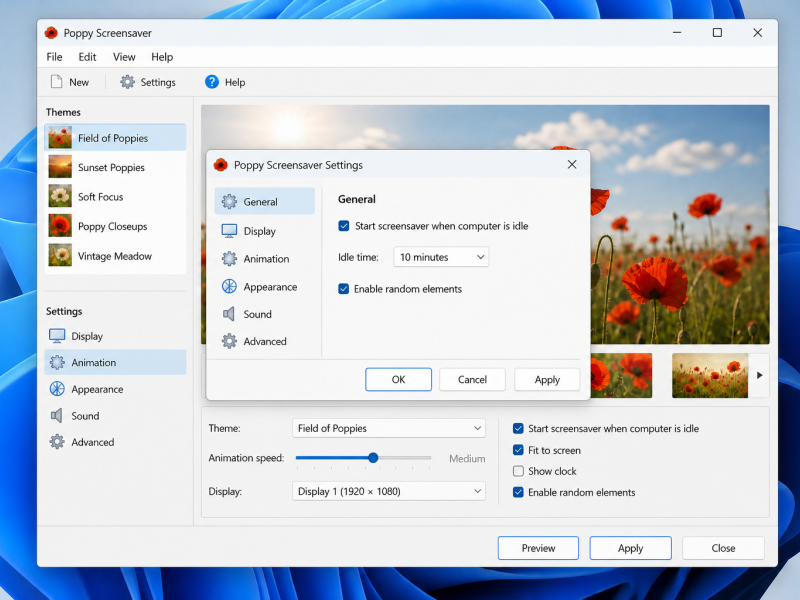Click the Display monitor icon in Settings dialog
The image size is (800, 600).
click(x=229, y=231)
